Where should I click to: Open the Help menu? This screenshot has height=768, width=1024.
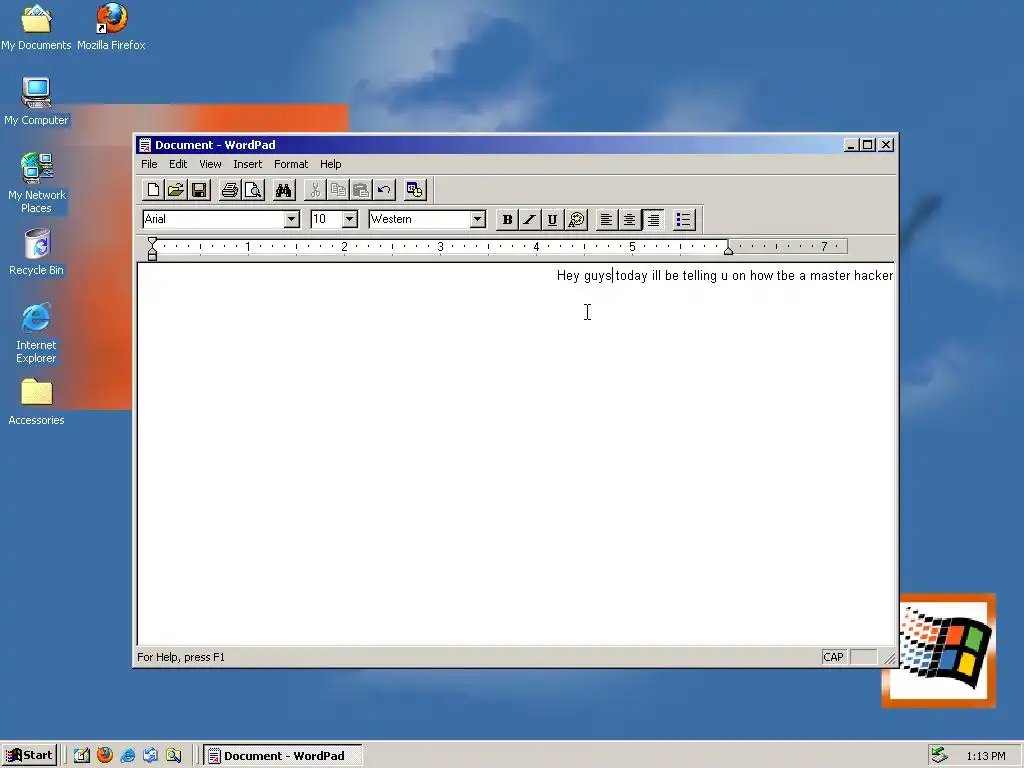tap(330, 164)
